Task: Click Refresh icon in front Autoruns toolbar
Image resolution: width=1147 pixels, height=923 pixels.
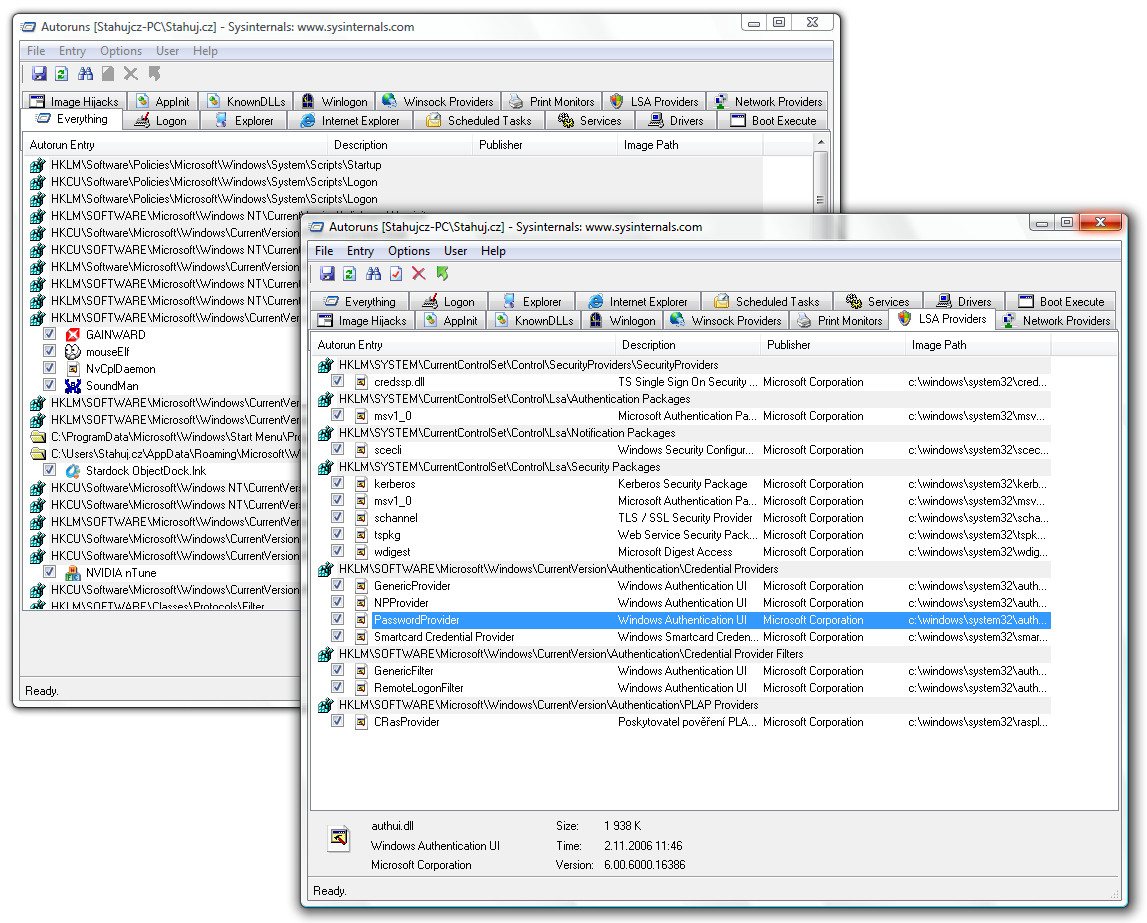Action: [x=350, y=274]
